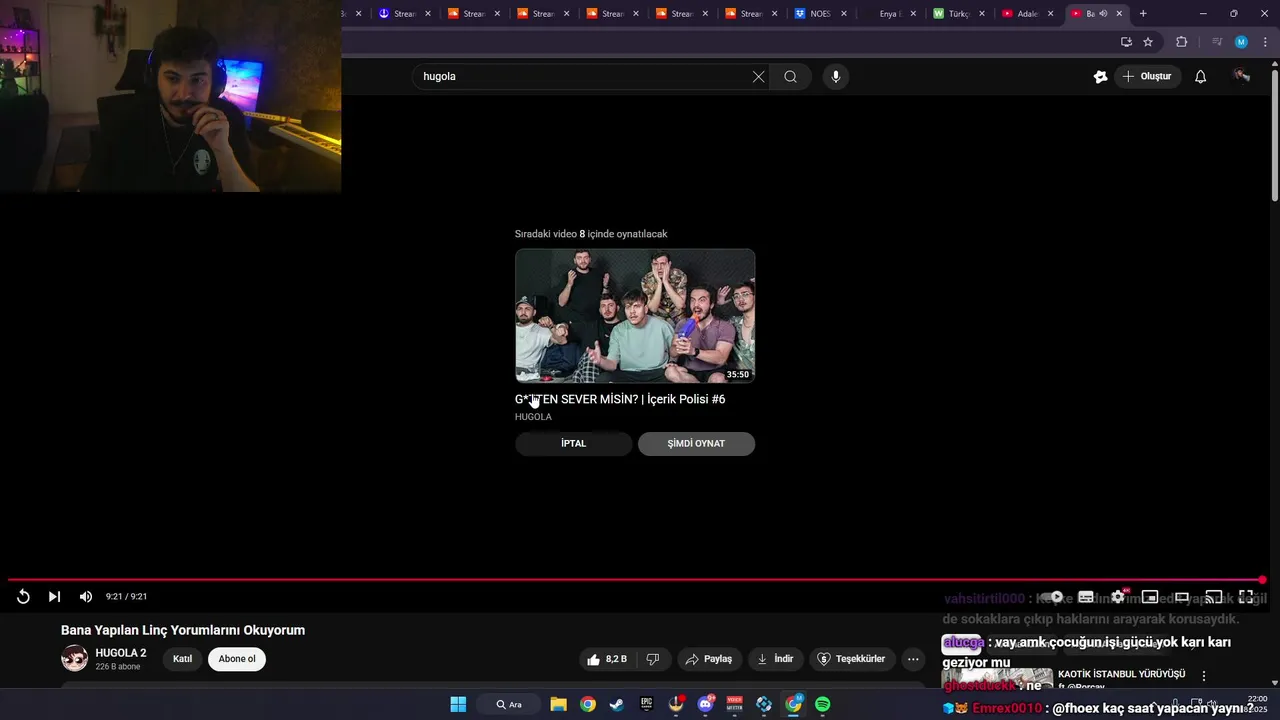Viewport: 1280px width, 720px height.
Task: Click the ŞİMDİ OYNAT button
Action: click(x=696, y=443)
